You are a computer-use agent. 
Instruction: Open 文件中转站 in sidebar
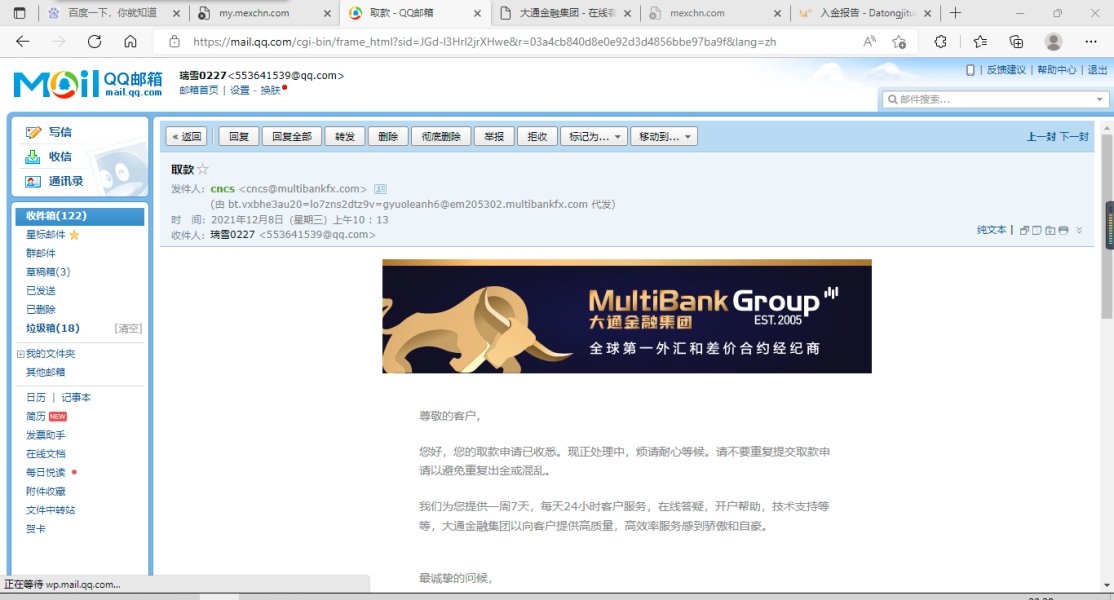(x=50, y=510)
